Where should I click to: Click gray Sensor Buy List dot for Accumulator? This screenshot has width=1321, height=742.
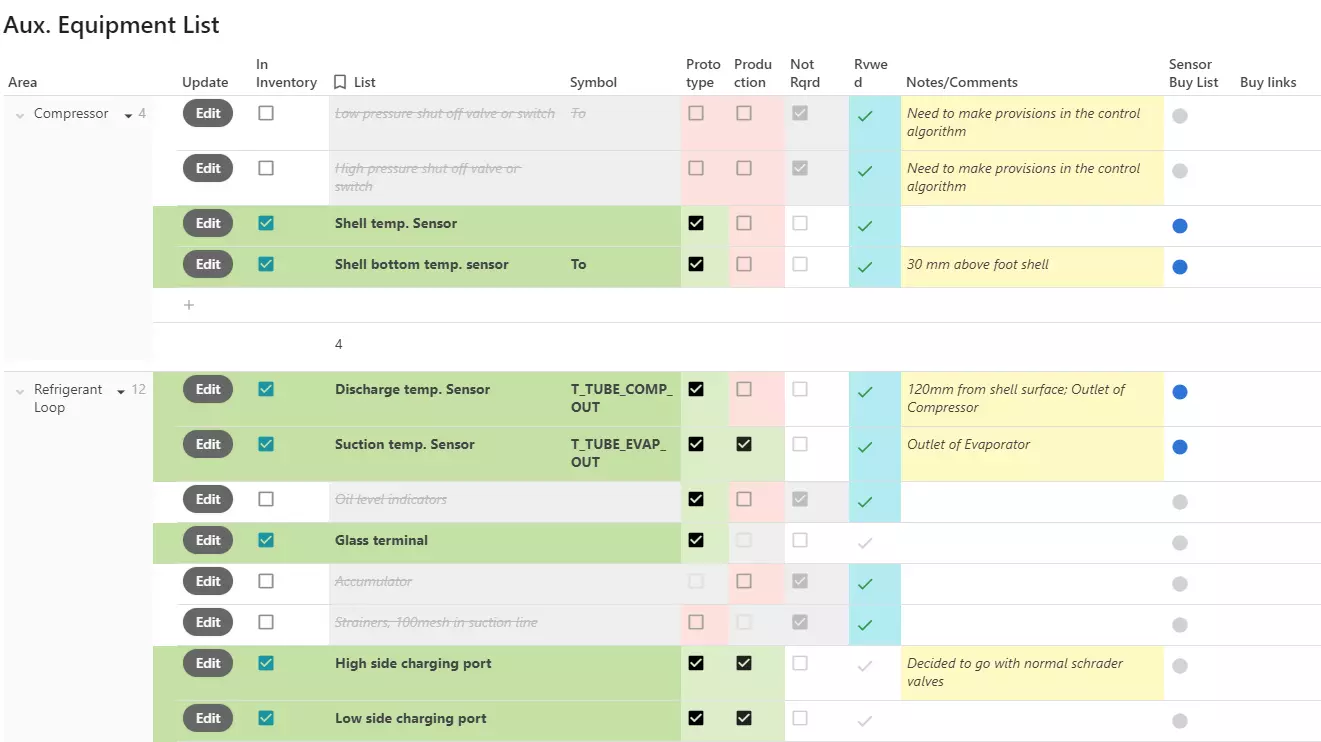pos(1180,584)
